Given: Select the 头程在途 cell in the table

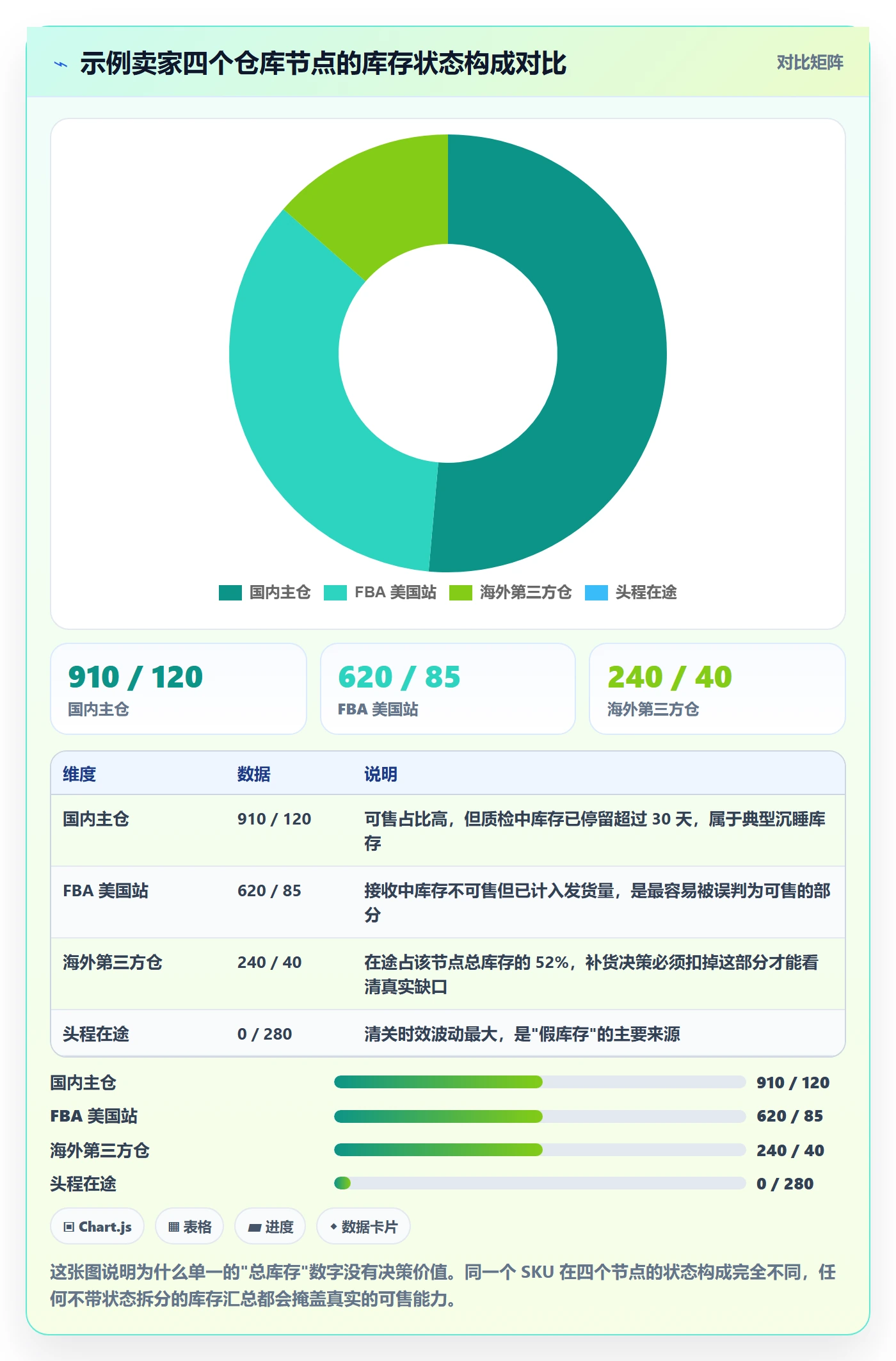Looking at the screenshot, I should (96, 1034).
